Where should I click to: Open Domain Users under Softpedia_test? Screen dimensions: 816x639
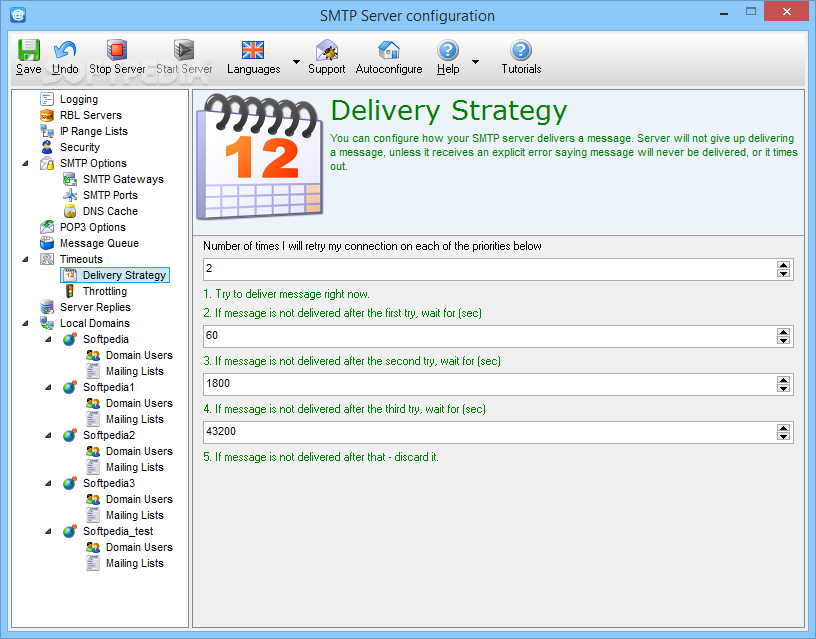(139, 547)
